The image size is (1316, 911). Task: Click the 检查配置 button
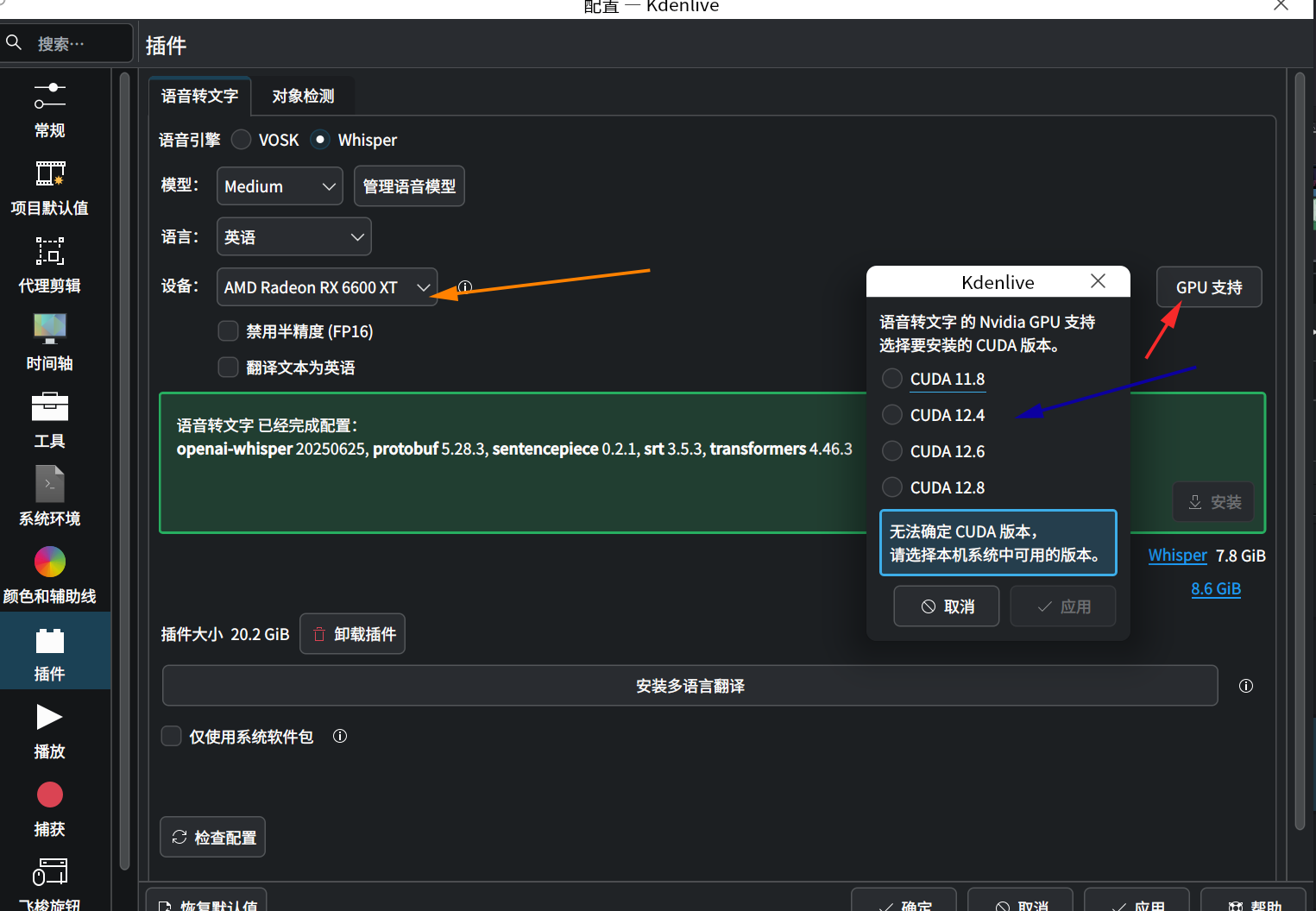pos(213,837)
